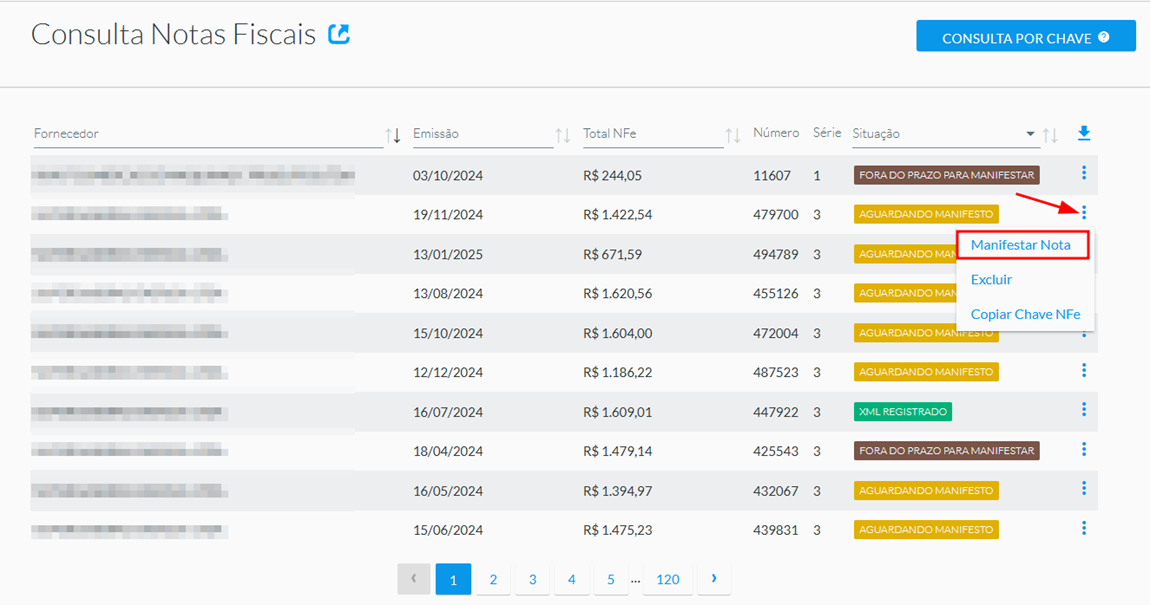Click emission date 03/10/2024
The height and width of the screenshot is (605, 1150).
coord(447,176)
